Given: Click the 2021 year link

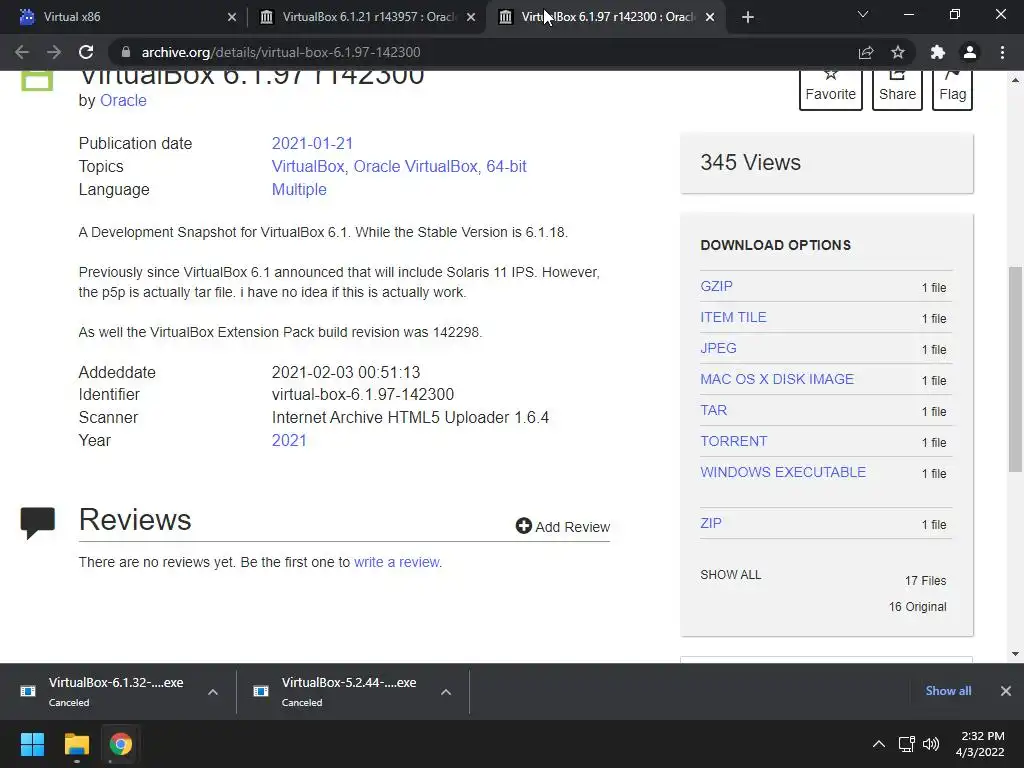Looking at the screenshot, I should pyautogui.click(x=289, y=440).
